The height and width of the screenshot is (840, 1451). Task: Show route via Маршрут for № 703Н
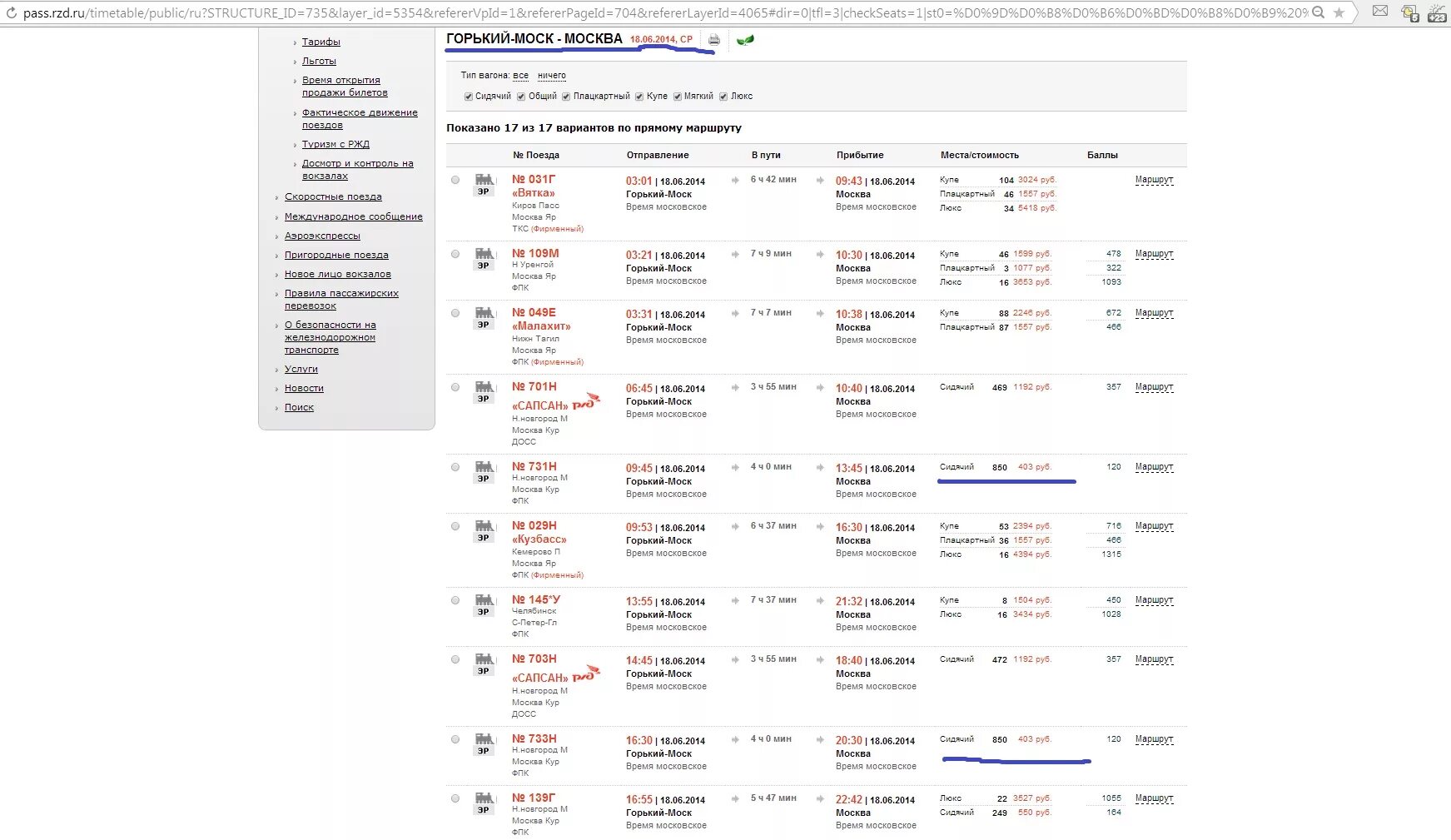tap(1154, 659)
